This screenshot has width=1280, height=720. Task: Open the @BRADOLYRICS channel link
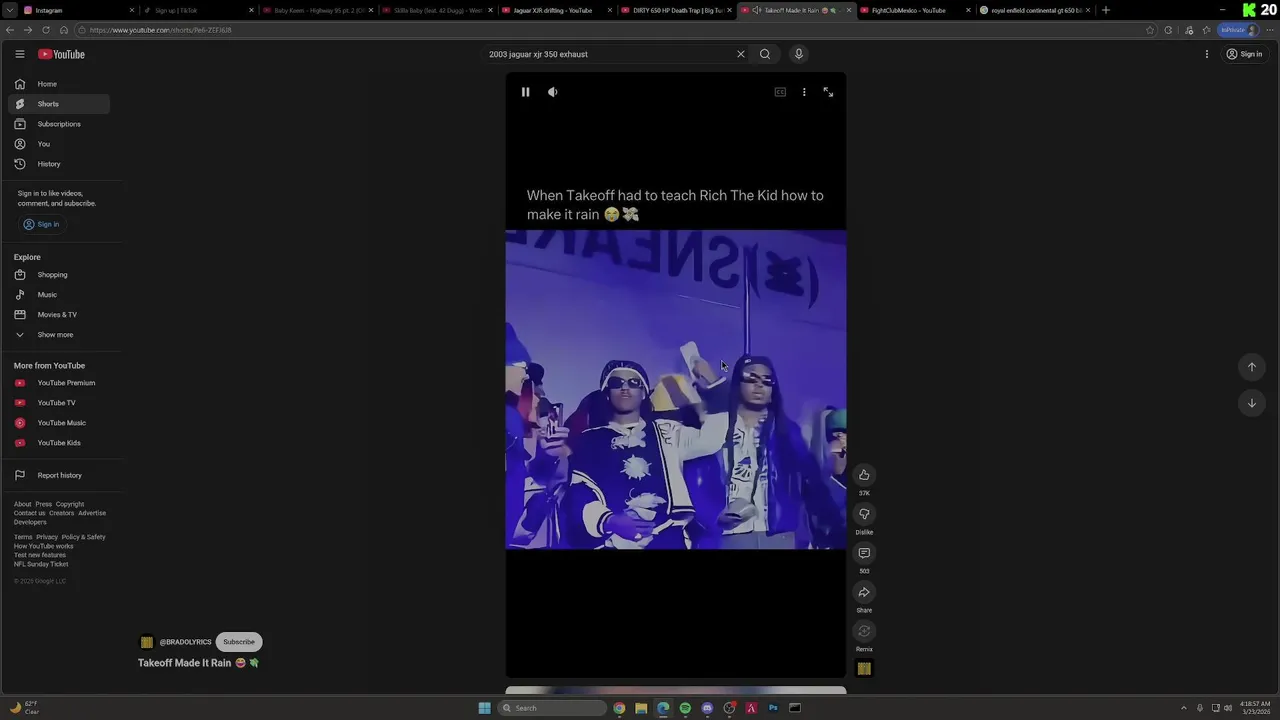pos(185,642)
